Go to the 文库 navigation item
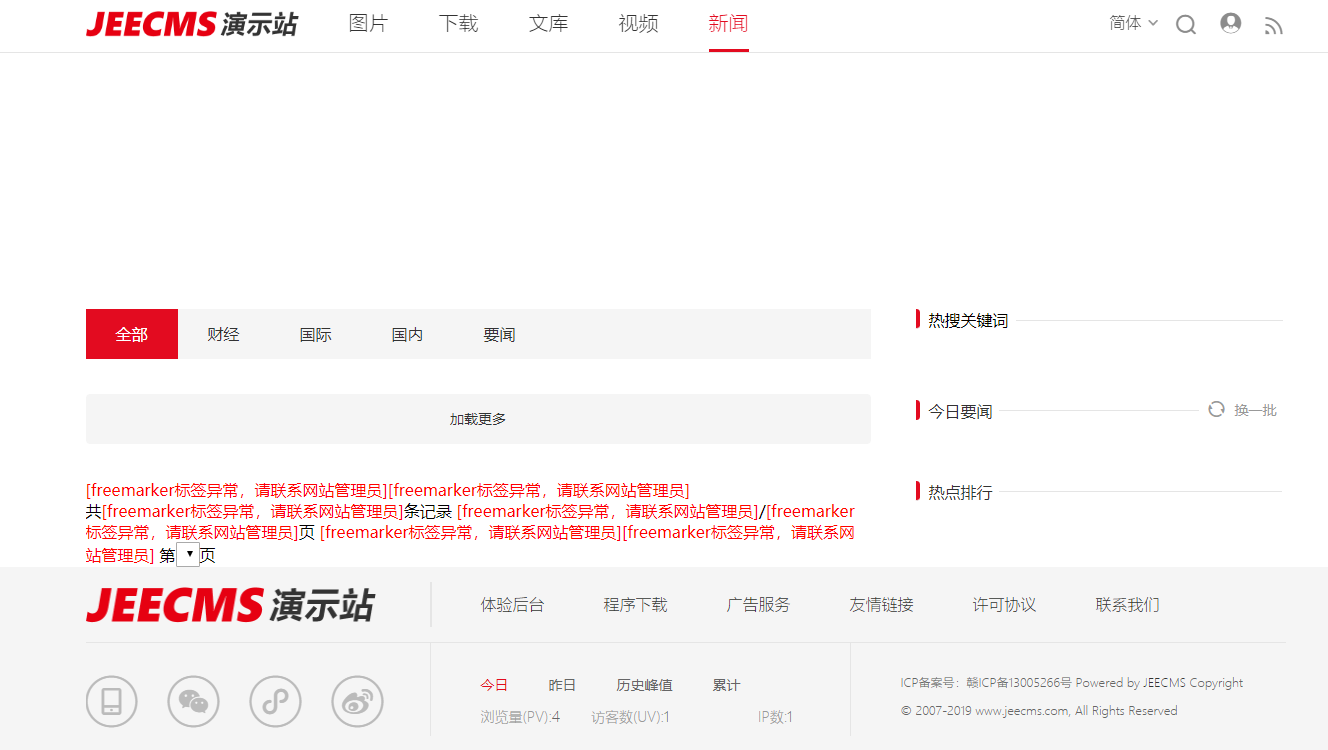 (x=549, y=24)
